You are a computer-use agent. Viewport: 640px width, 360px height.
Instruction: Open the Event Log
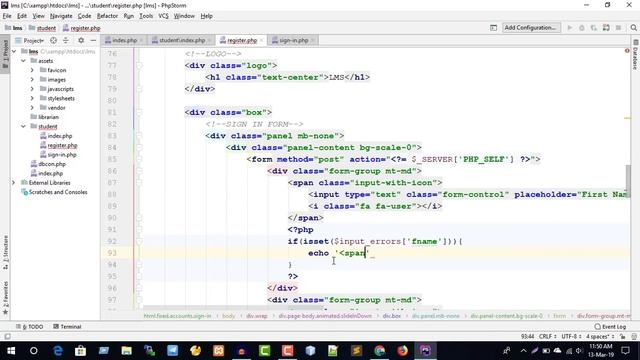(611, 327)
